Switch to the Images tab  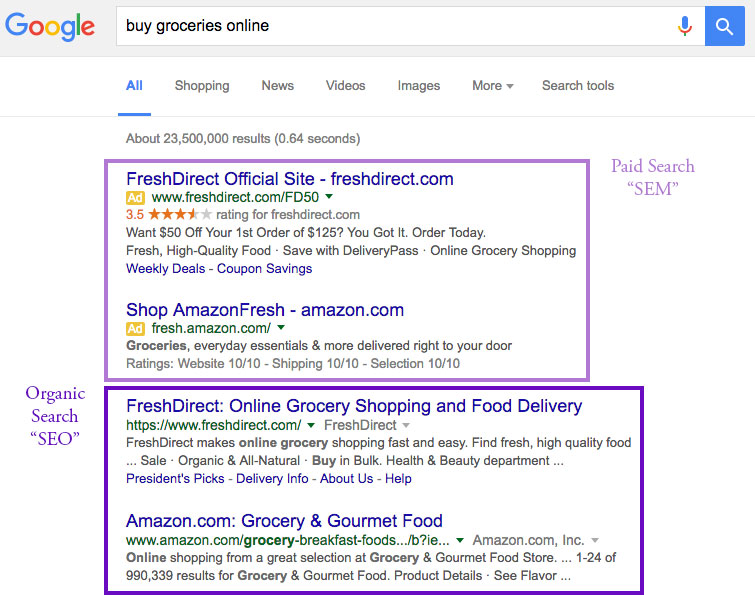point(418,86)
